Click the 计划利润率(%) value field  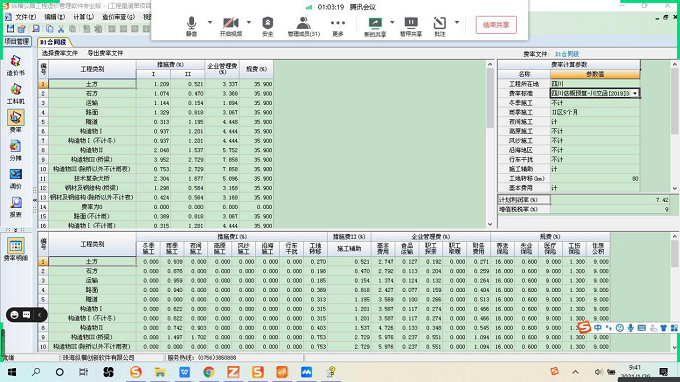[x=611, y=199]
